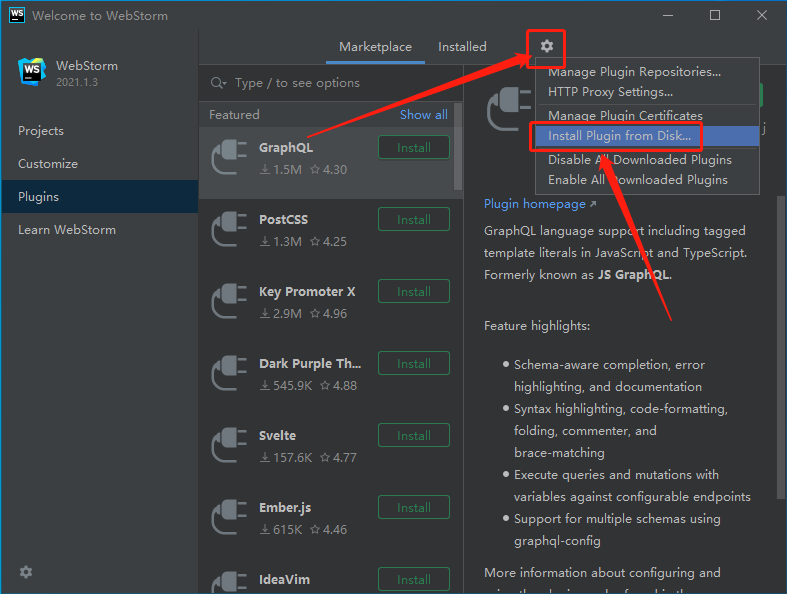
Task: Install the GraphQL plugin
Action: [414, 148]
